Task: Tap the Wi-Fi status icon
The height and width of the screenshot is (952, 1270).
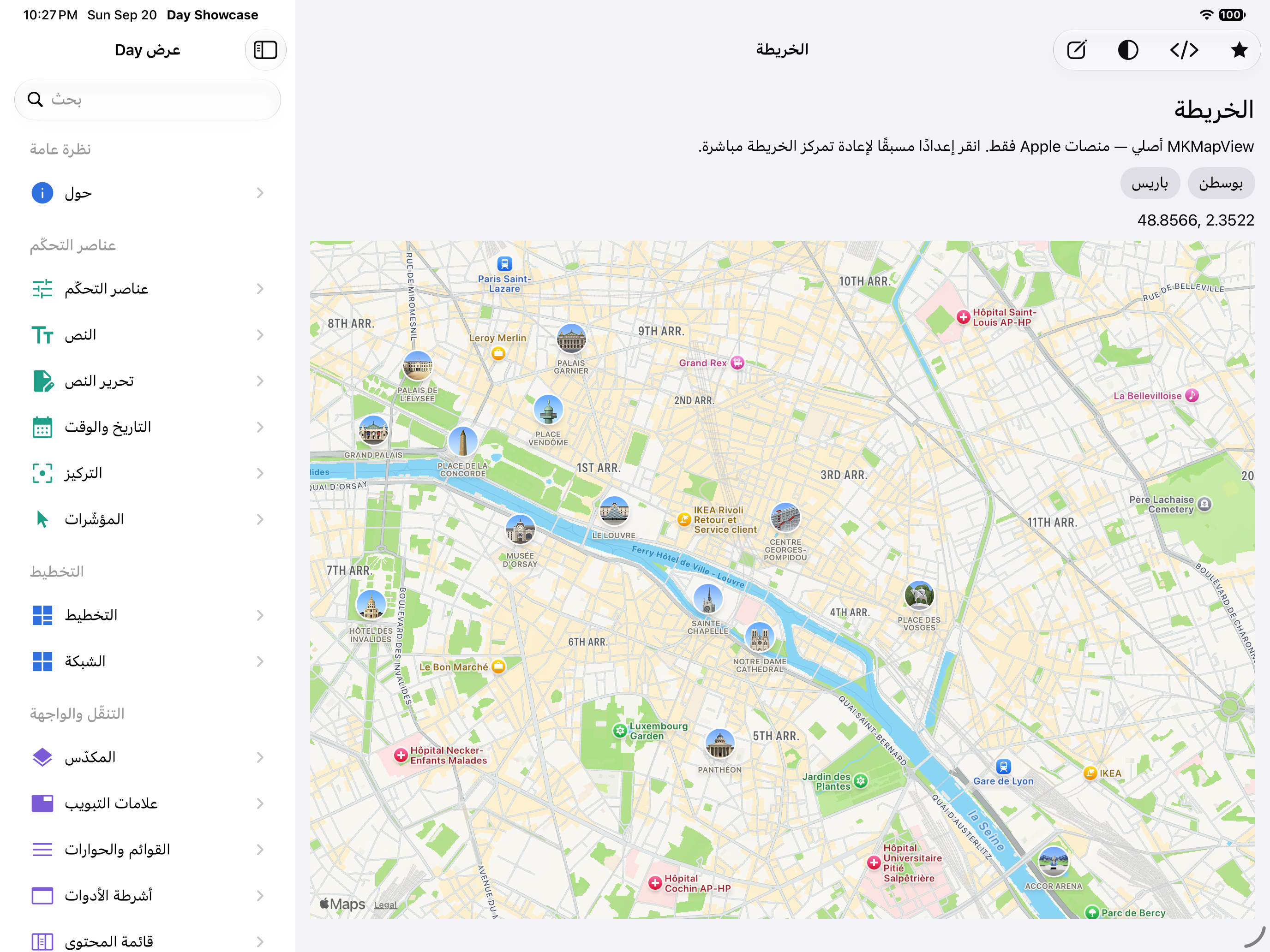Action: pyautogui.click(x=1206, y=15)
